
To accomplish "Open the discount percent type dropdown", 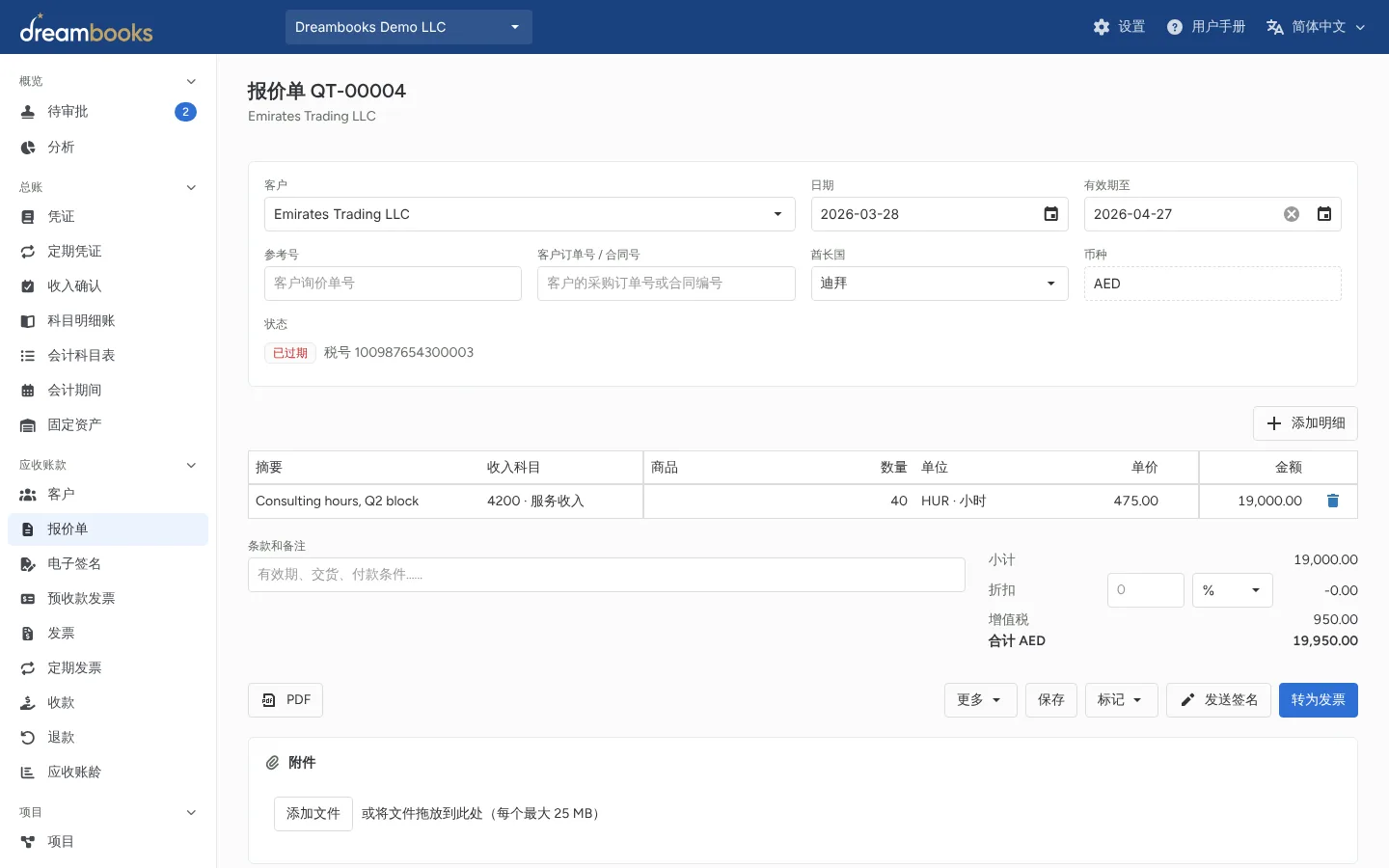I will (1233, 590).
